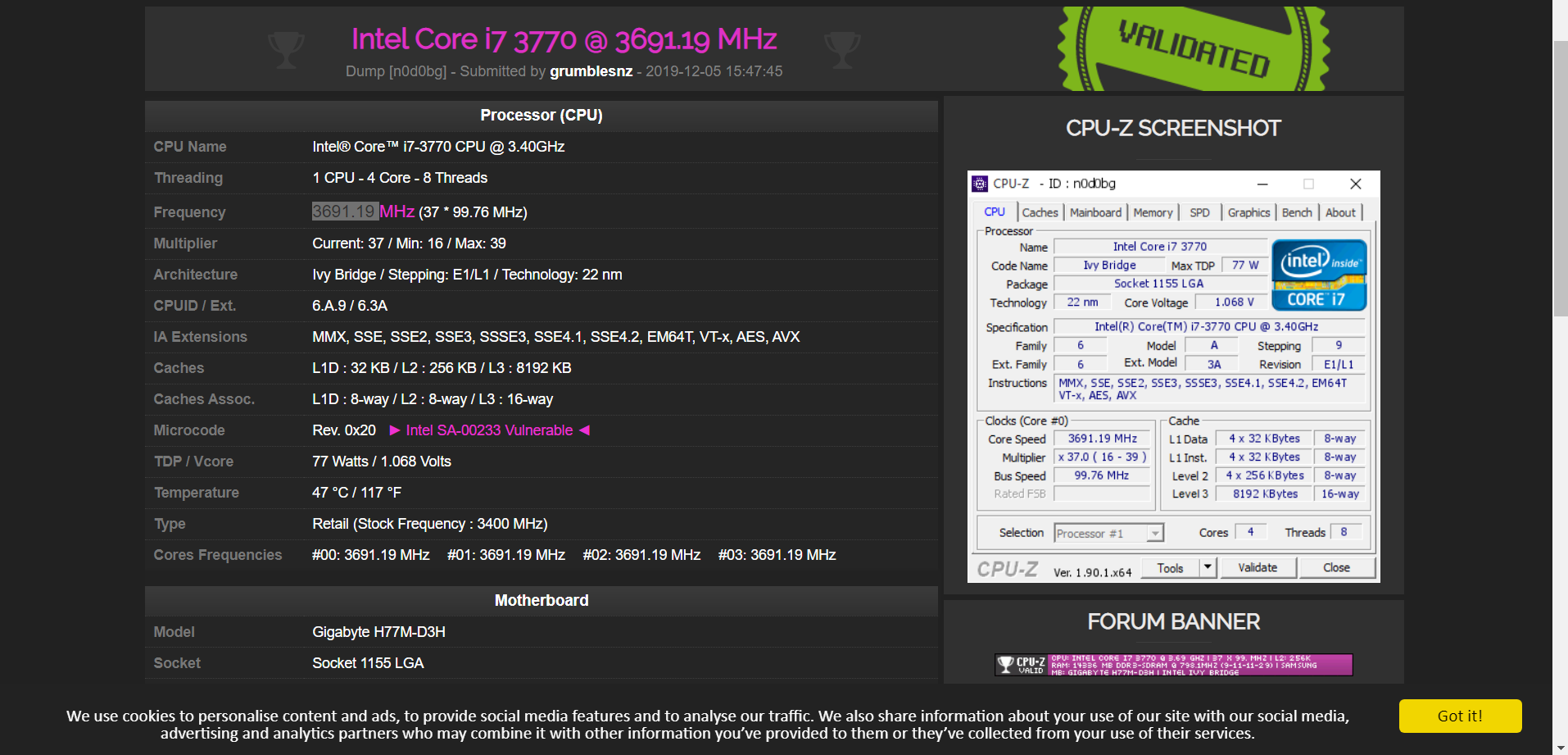Open the grumblesnz submitter profile link
Screen dimensions: 1568x755
pyautogui.click(x=591, y=71)
